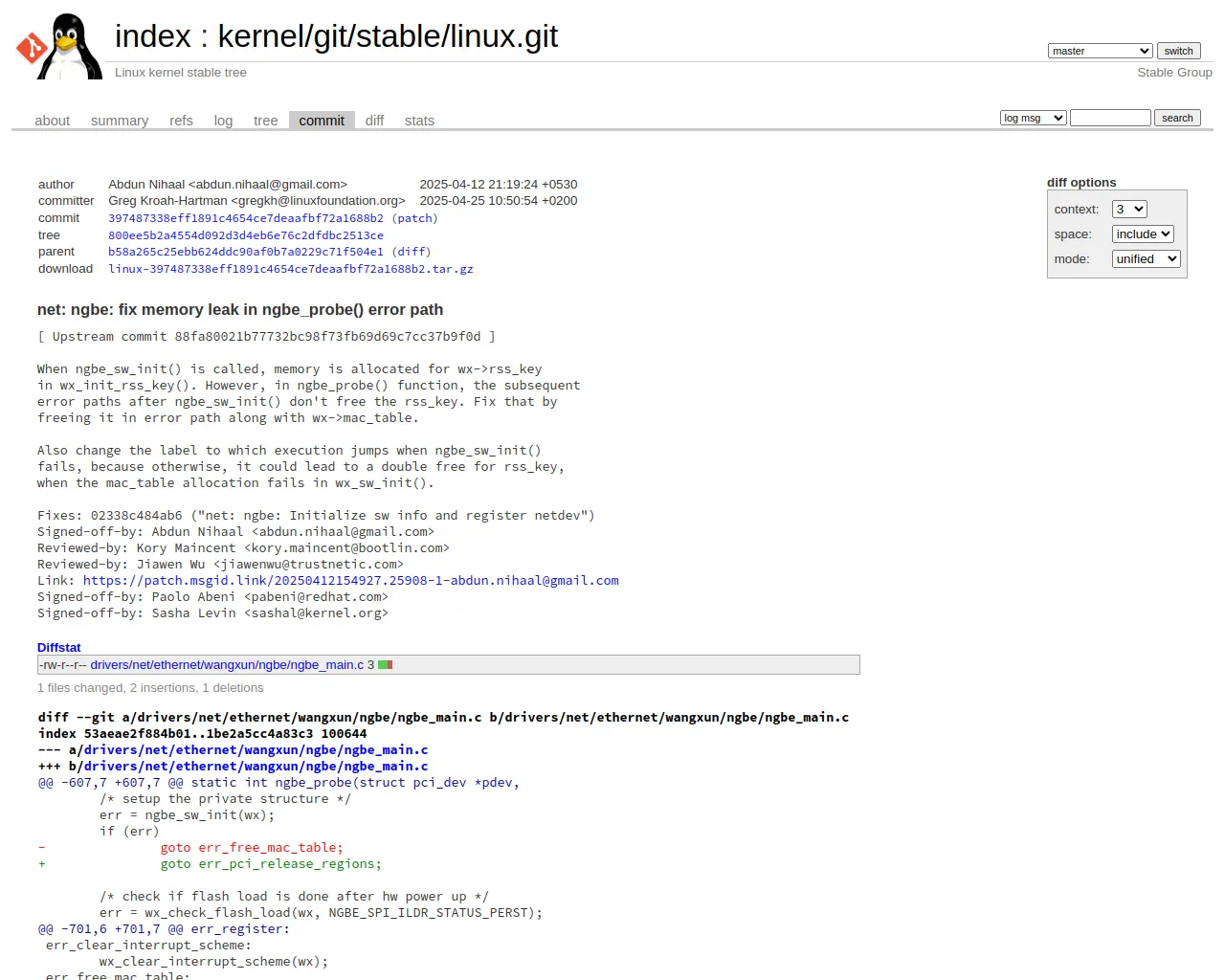Click the -rw-r--r-- file mode text

point(62,665)
